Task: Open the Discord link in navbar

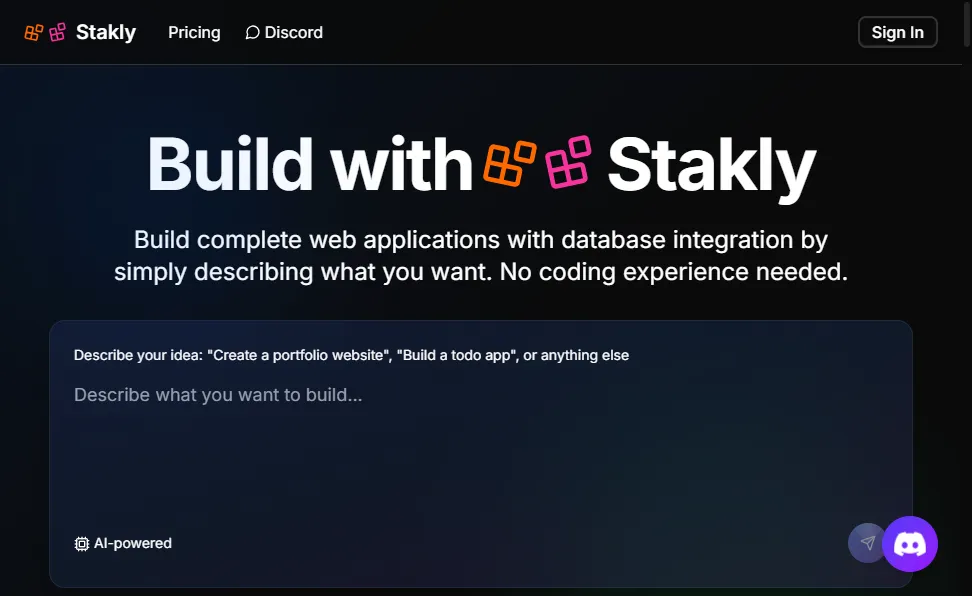Action: pyautogui.click(x=293, y=32)
